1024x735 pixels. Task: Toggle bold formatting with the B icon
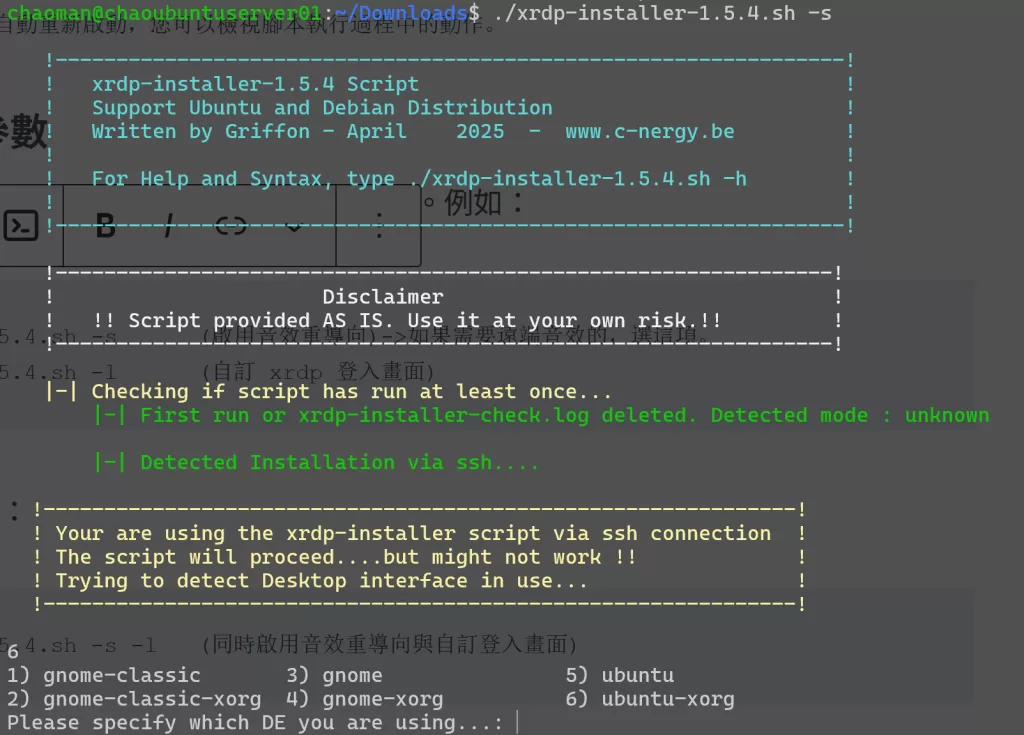click(x=105, y=227)
